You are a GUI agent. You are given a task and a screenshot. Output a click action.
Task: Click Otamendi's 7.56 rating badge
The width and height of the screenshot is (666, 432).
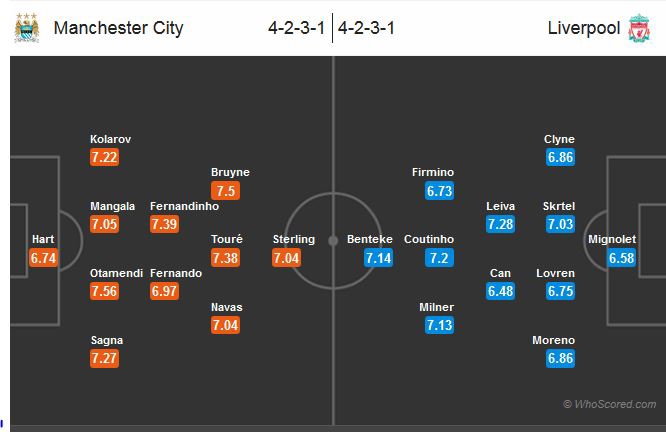104,291
